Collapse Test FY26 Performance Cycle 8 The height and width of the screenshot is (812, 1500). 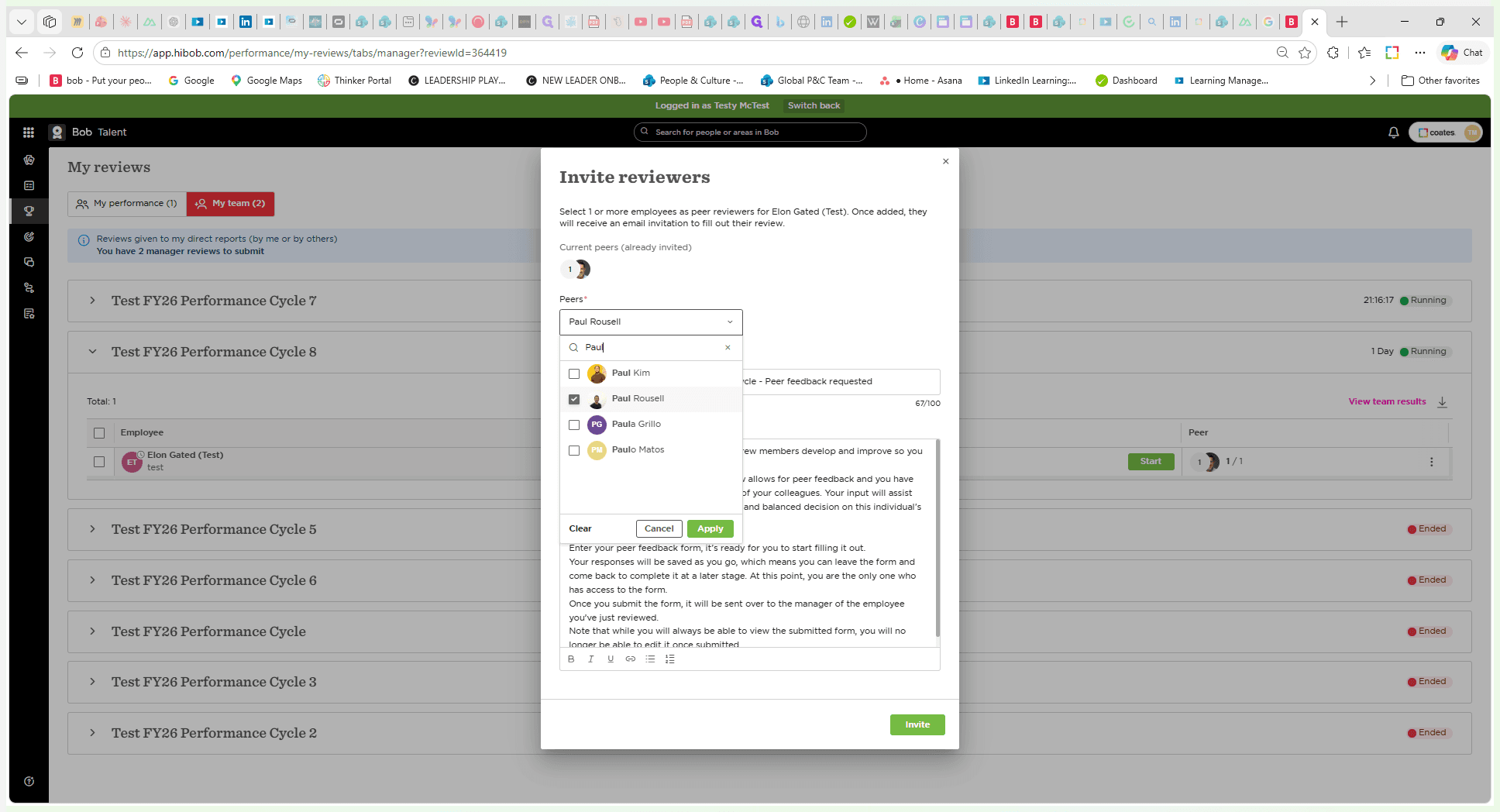pos(92,352)
